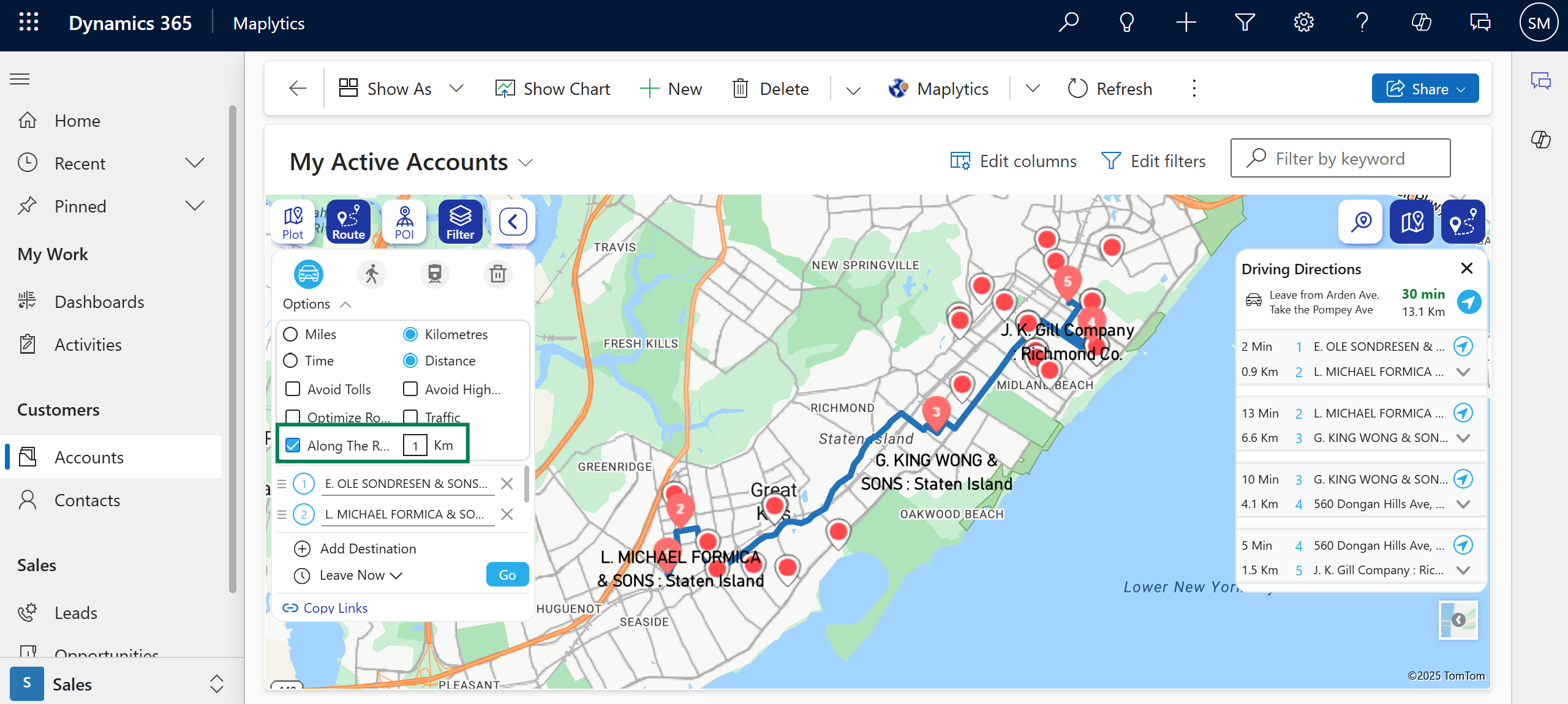Open Home in the left navigation

(77, 121)
